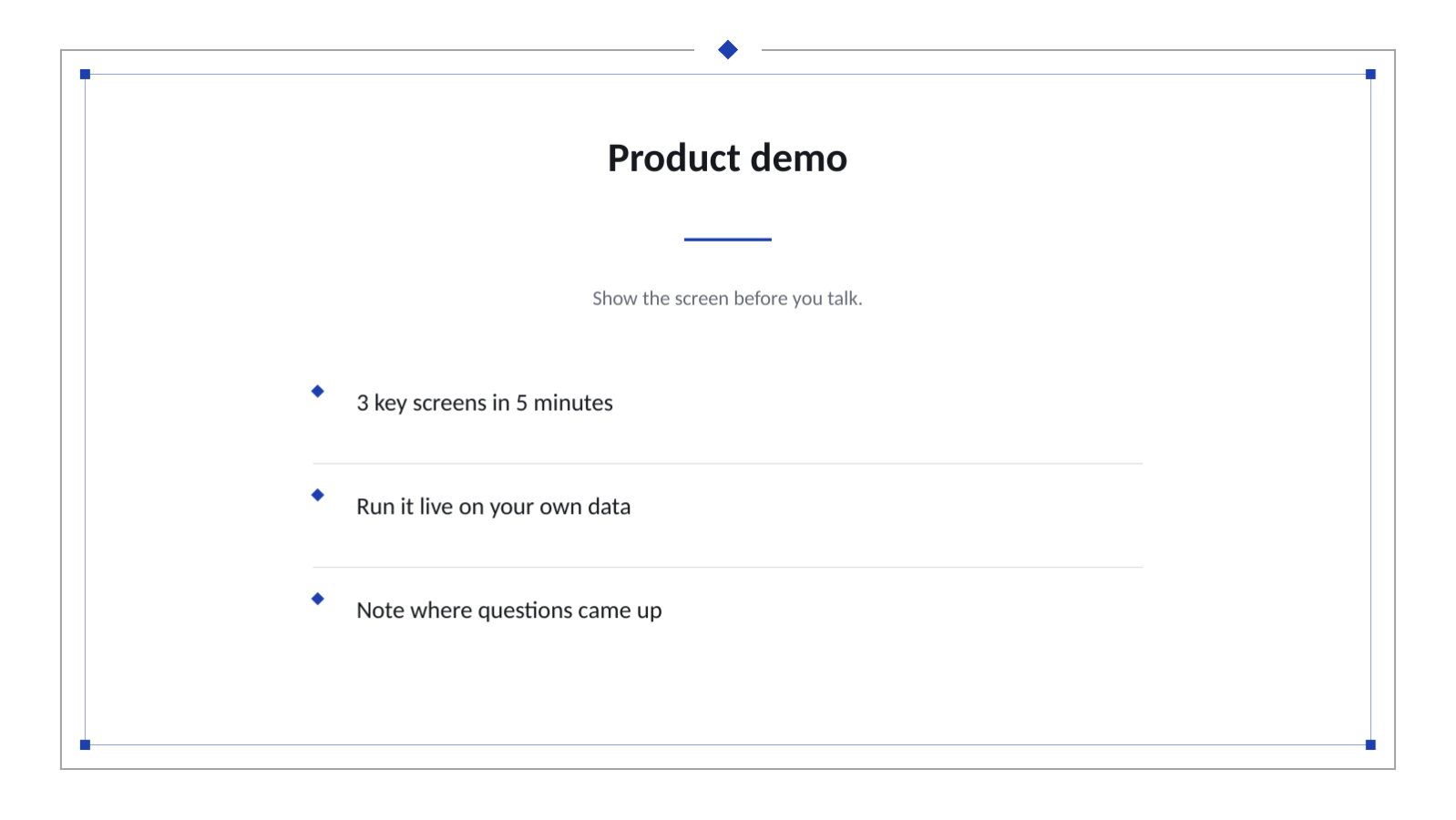Image resolution: width=1456 pixels, height=820 pixels.
Task: Click the diamond bullet beside 'Run it live'
Action: (318, 495)
